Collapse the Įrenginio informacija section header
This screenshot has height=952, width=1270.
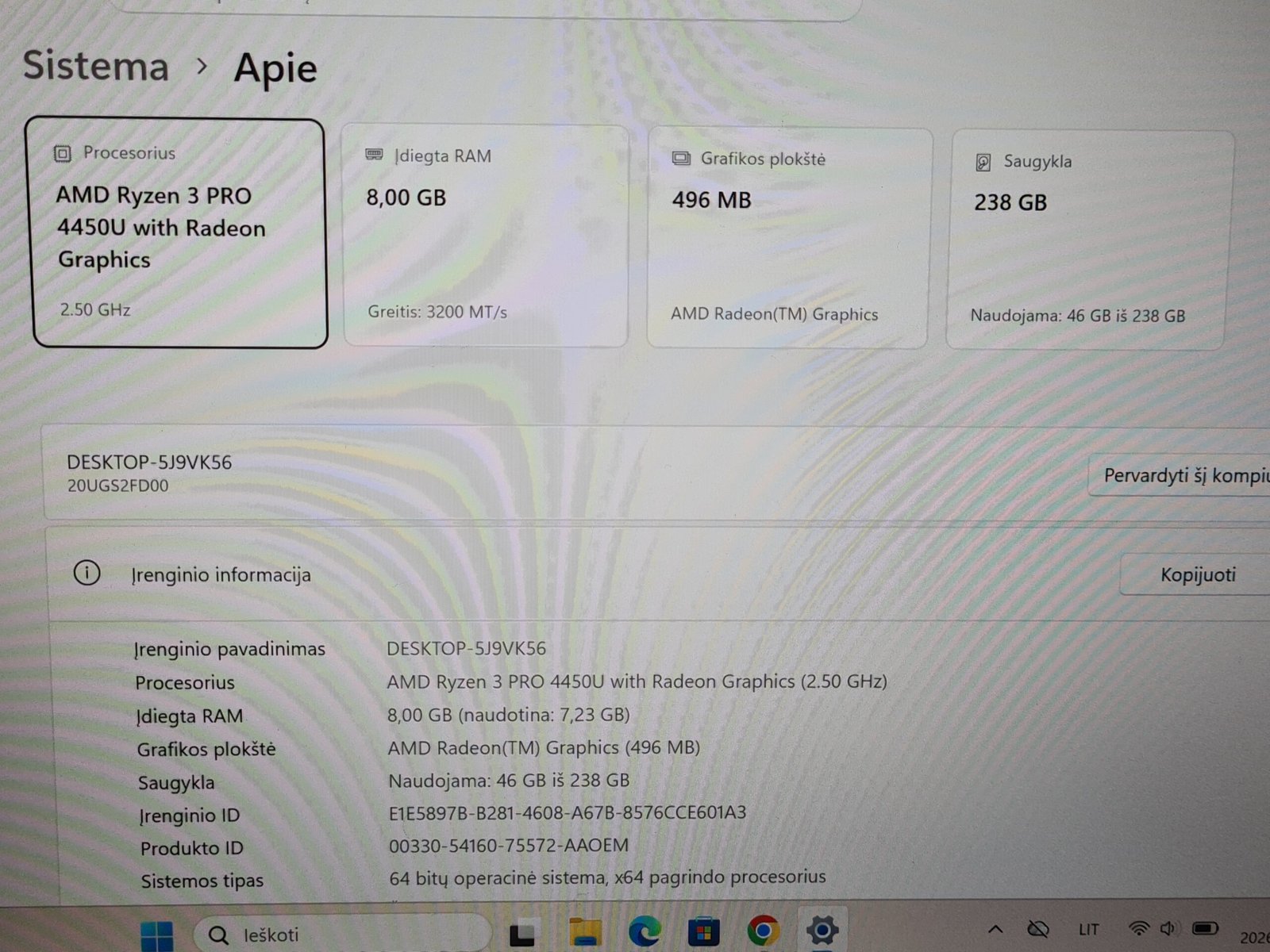[659, 574]
